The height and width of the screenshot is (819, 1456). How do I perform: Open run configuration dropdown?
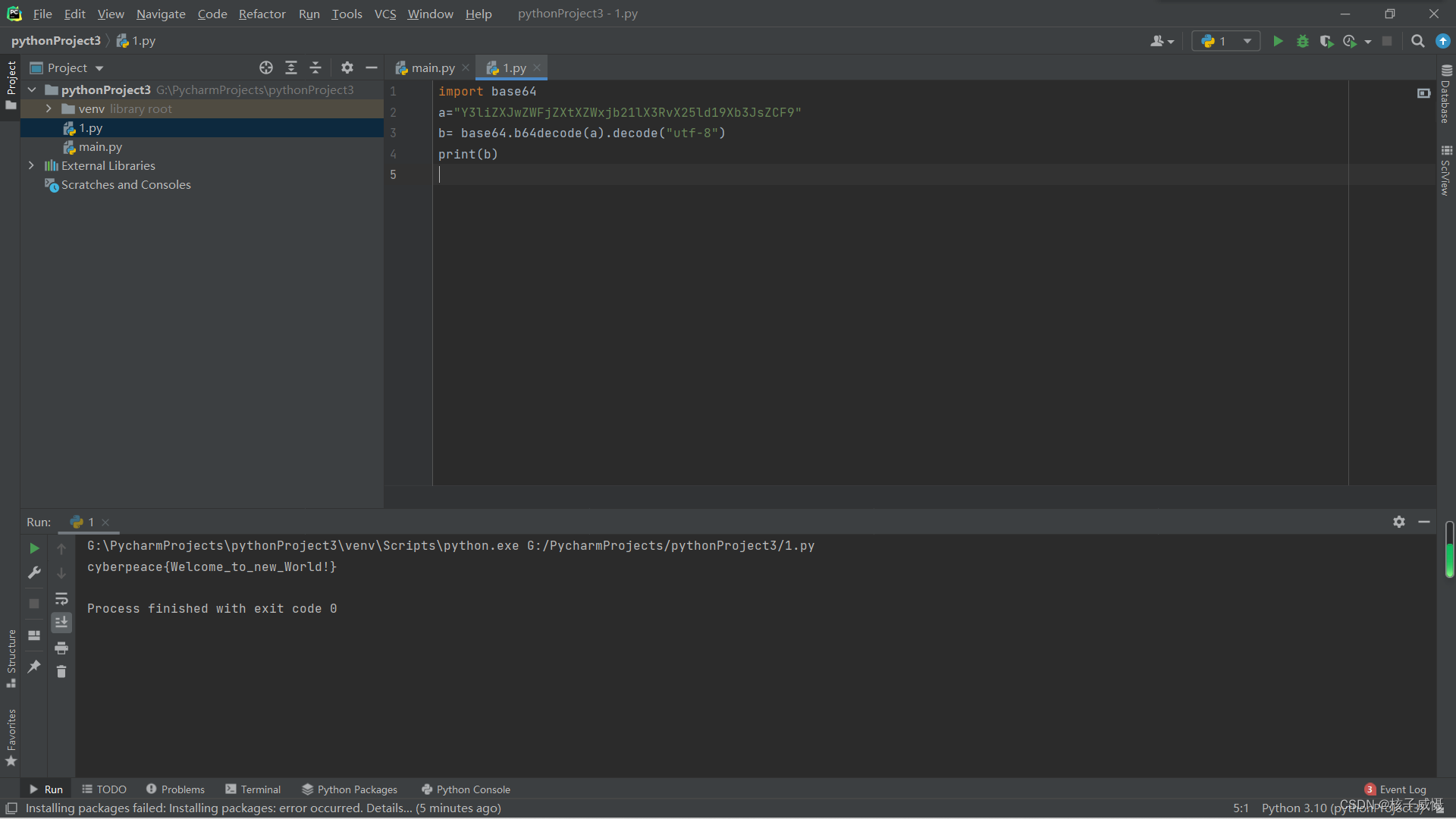click(x=1226, y=41)
